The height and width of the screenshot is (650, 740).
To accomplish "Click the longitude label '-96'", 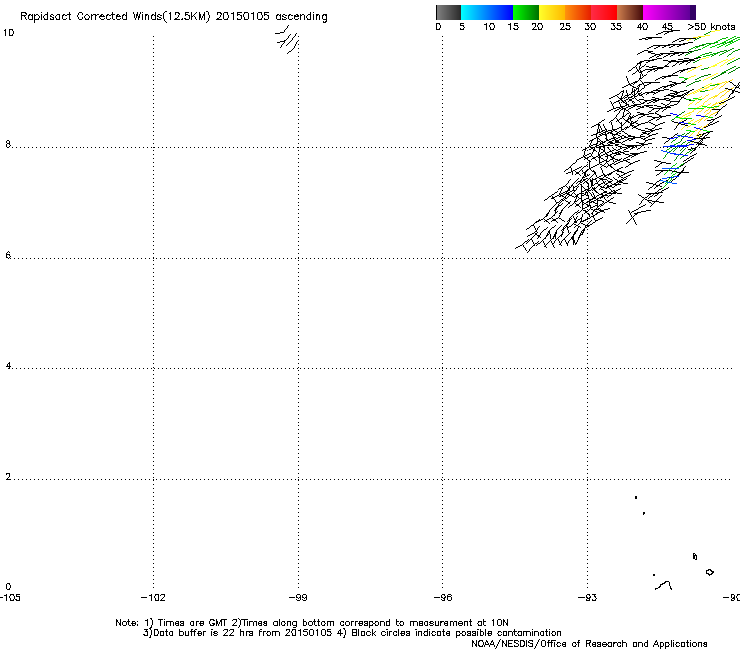I will [443, 597].
